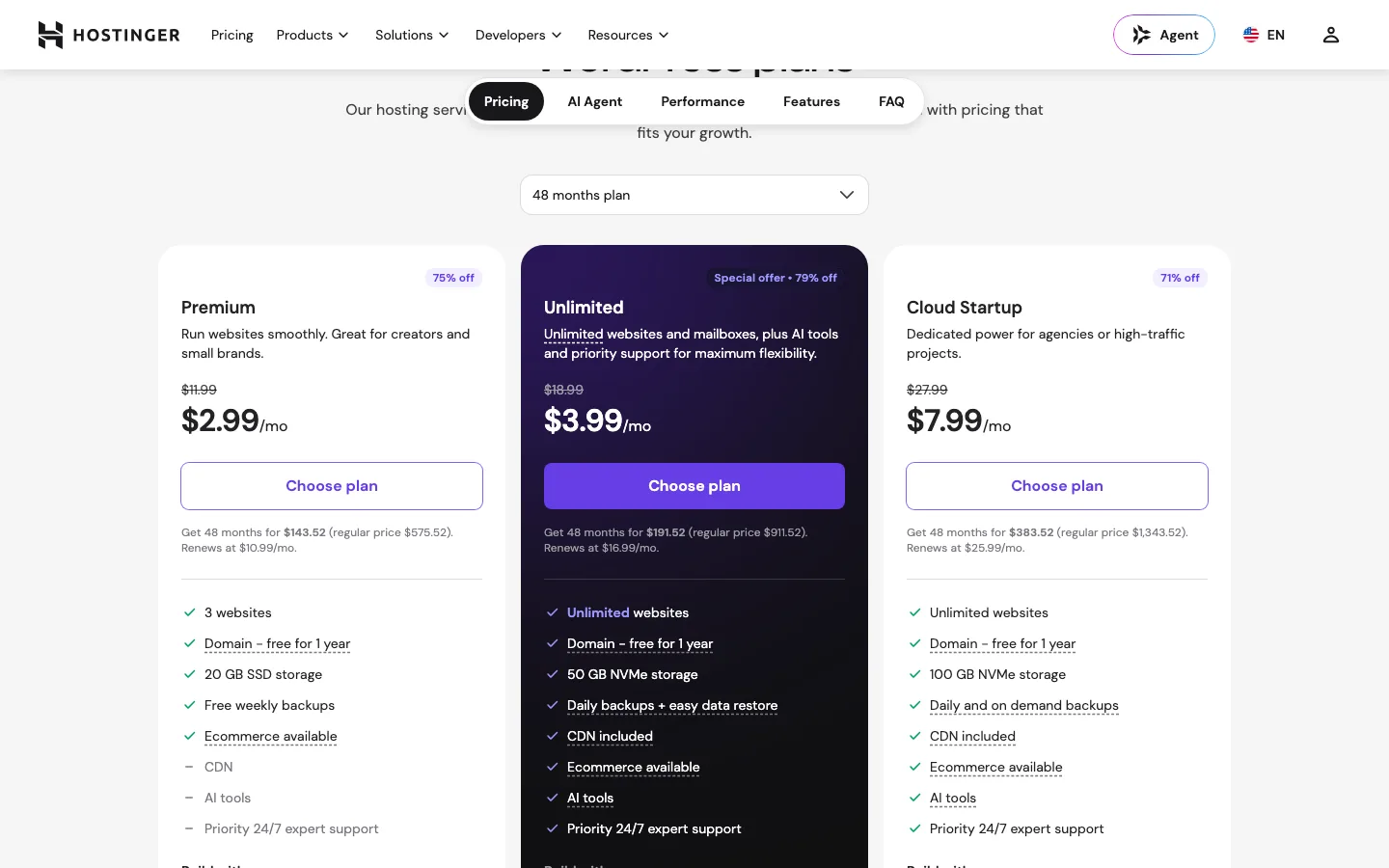Click the Special offer 79% off badge

click(776, 278)
